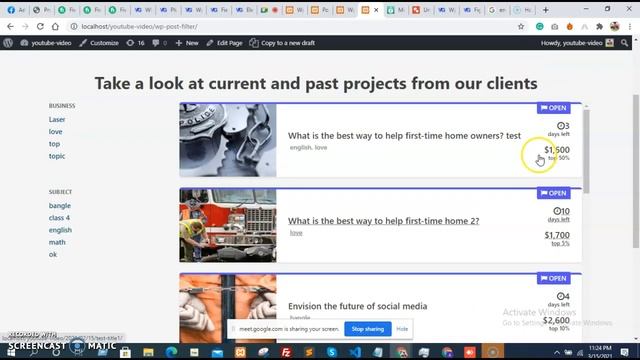Close the active browser tab
Viewport: 640px width, 360px height.
point(376,10)
